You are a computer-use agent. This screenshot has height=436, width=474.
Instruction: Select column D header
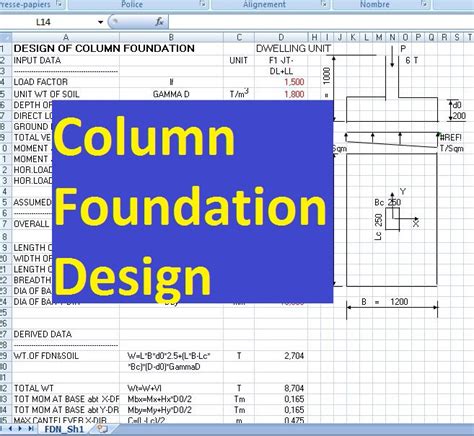281,37
